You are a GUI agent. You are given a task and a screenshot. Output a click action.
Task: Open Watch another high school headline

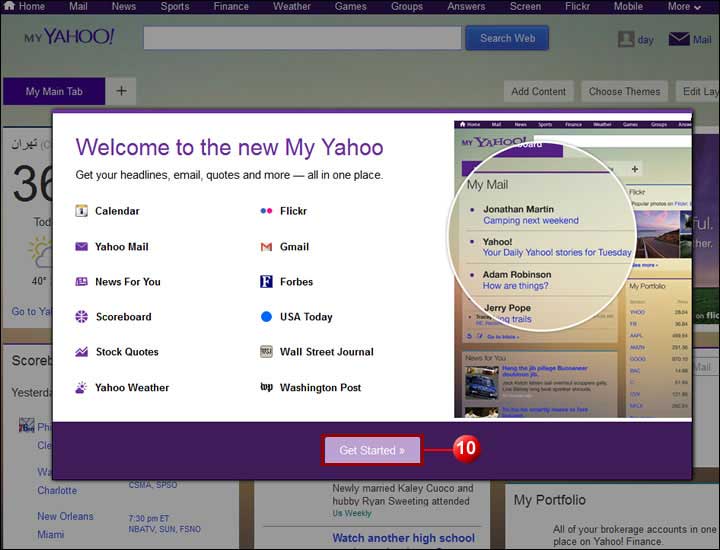click(404, 538)
